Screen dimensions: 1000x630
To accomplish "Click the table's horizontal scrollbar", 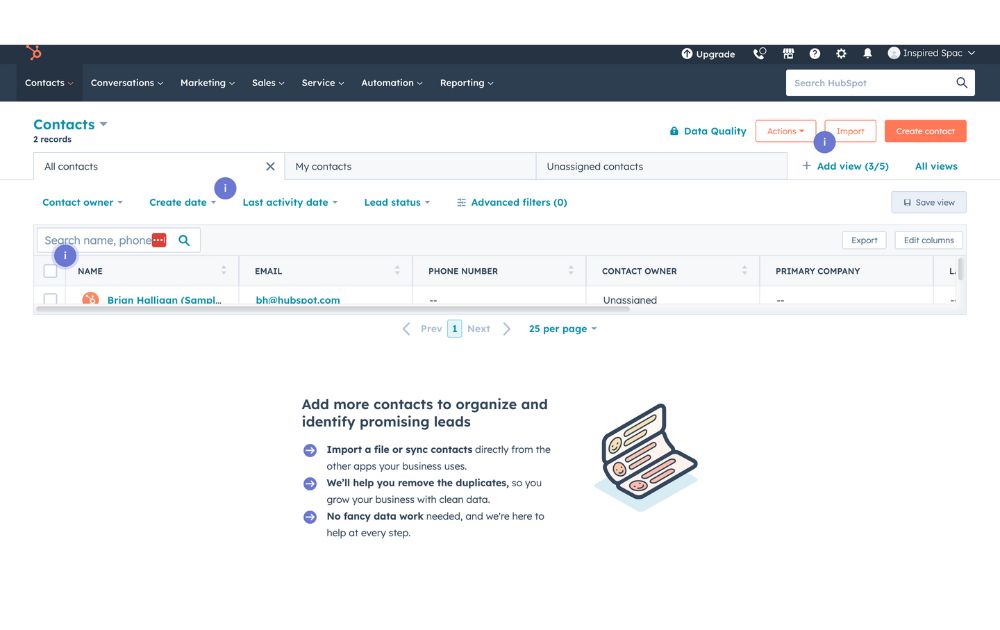I will 332,309.
